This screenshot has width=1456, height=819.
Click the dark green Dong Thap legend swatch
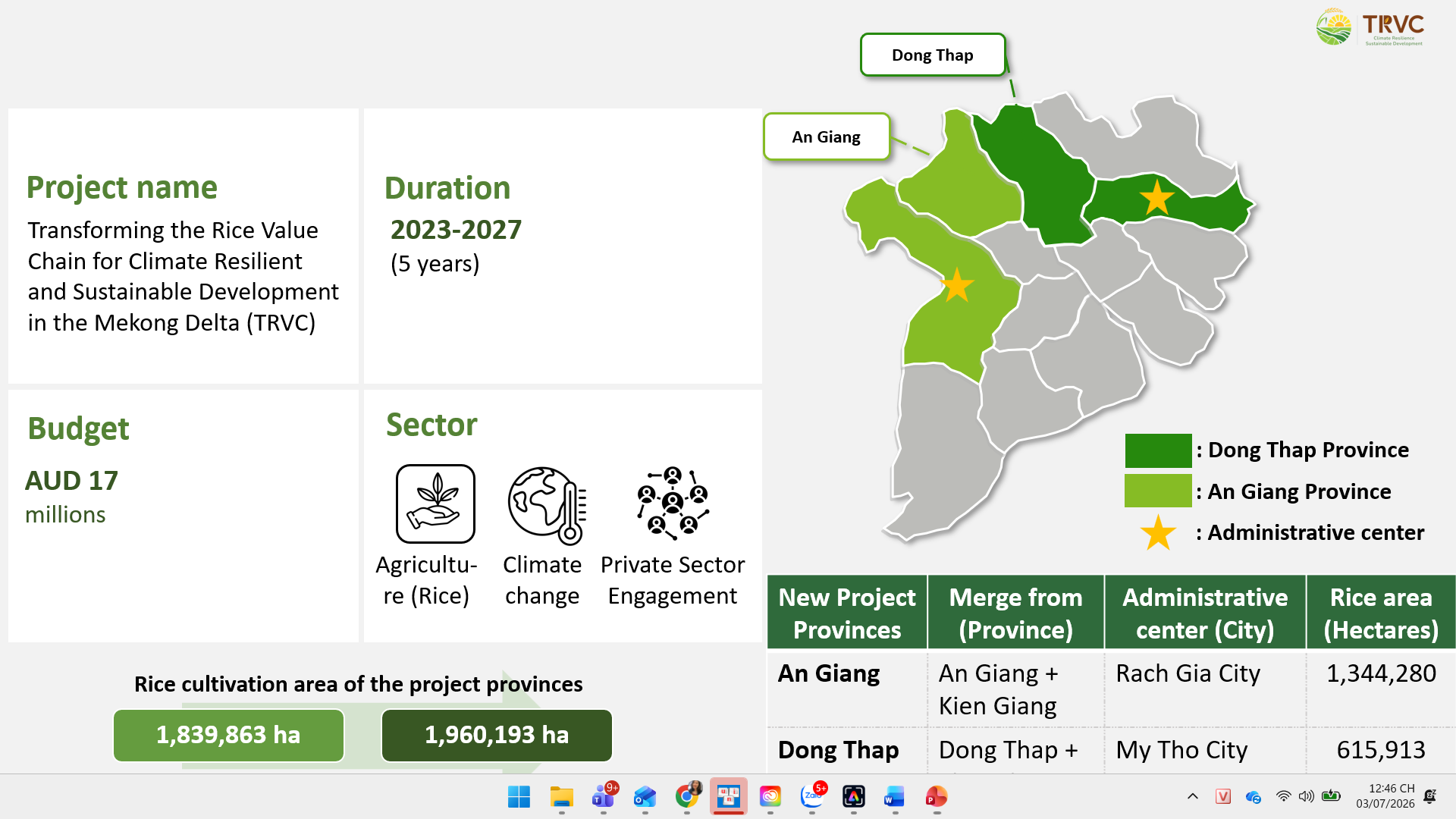click(x=1158, y=450)
